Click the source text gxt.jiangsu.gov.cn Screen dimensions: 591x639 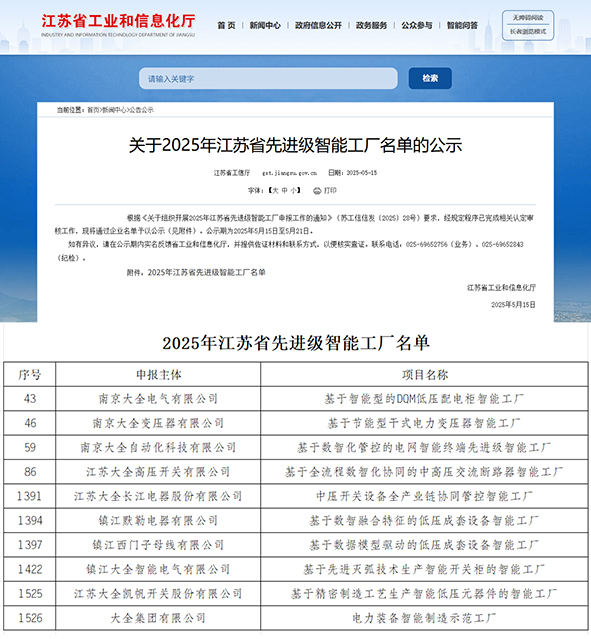pyautogui.click(x=289, y=173)
